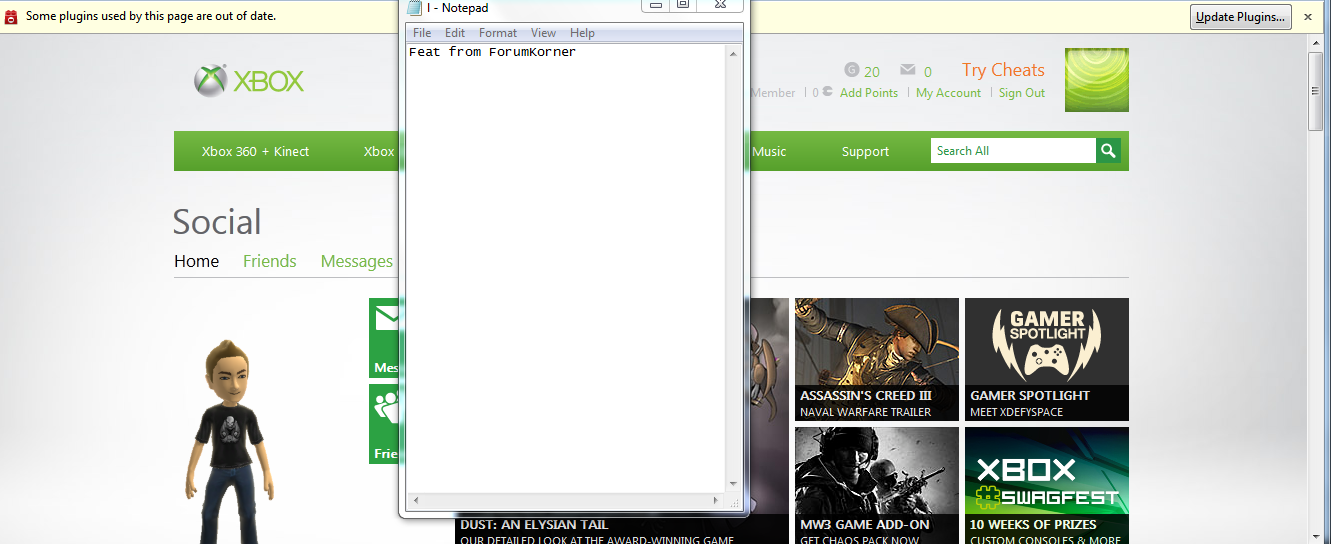Click the Search All input field
Image resolution: width=1331 pixels, height=544 pixels.
1013,151
